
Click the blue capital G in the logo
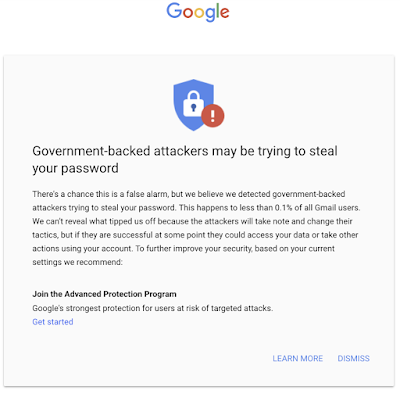[174, 10]
